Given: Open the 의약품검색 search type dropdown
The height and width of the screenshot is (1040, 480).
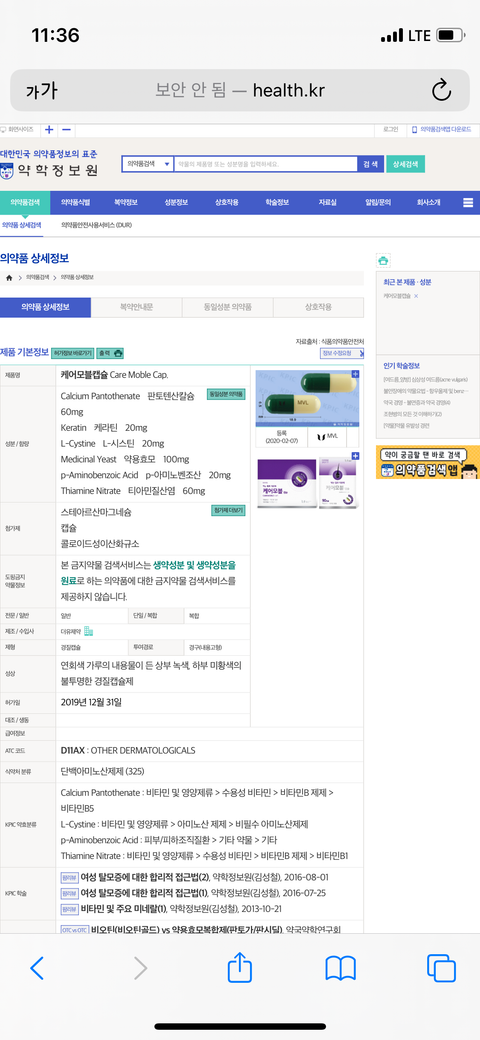Looking at the screenshot, I should point(148,164).
